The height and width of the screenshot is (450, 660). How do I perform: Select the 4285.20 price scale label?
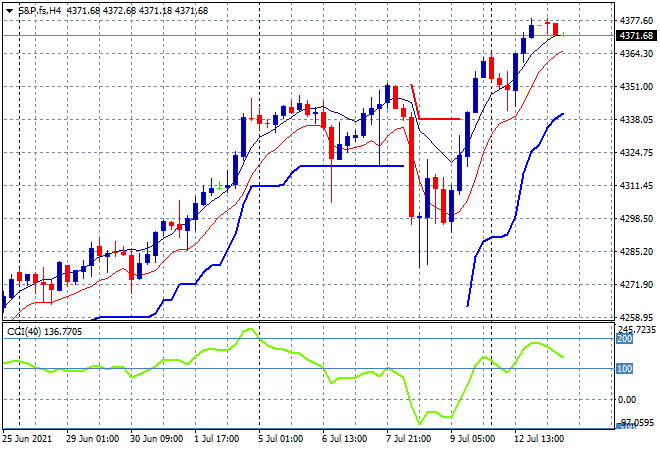pyautogui.click(x=636, y=251)
